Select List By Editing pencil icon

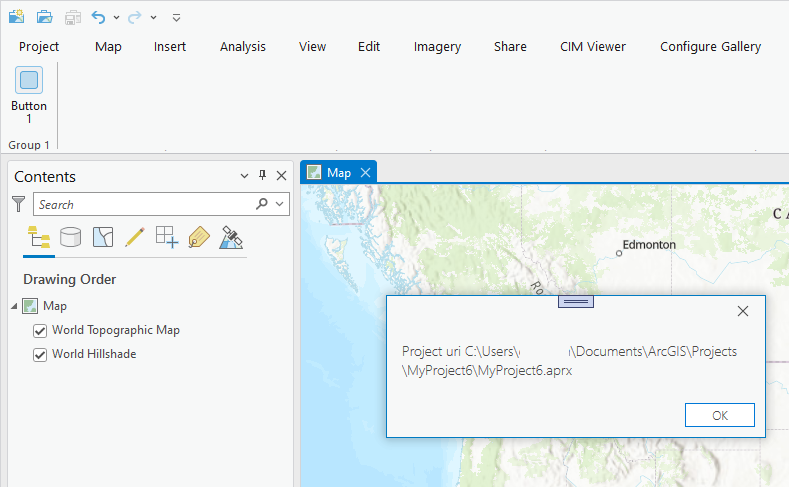coord(135,237)
